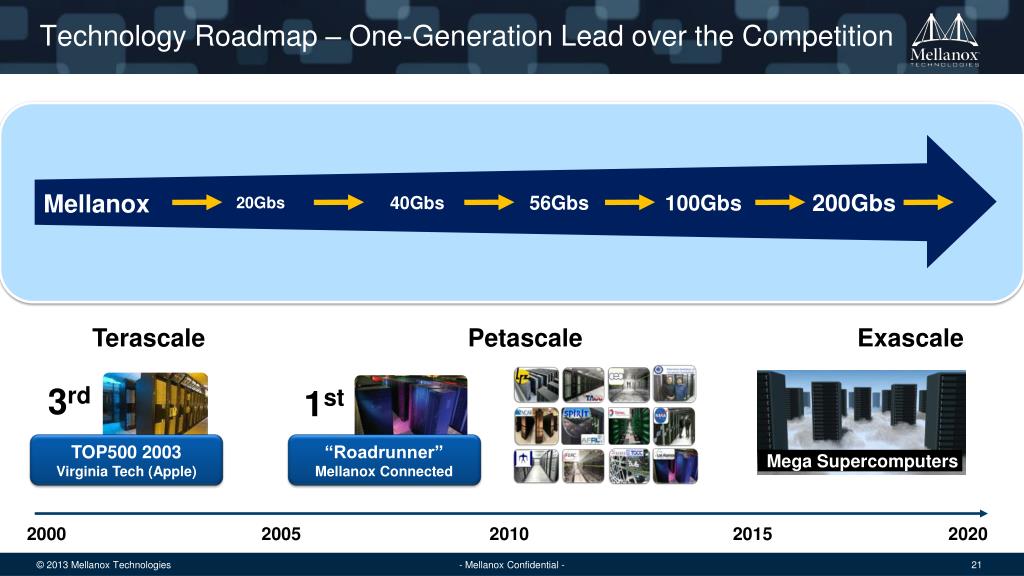
Task: Click the yellow arrow between 40Gbs and 56Gbs
Action: (x=488, y=202)
